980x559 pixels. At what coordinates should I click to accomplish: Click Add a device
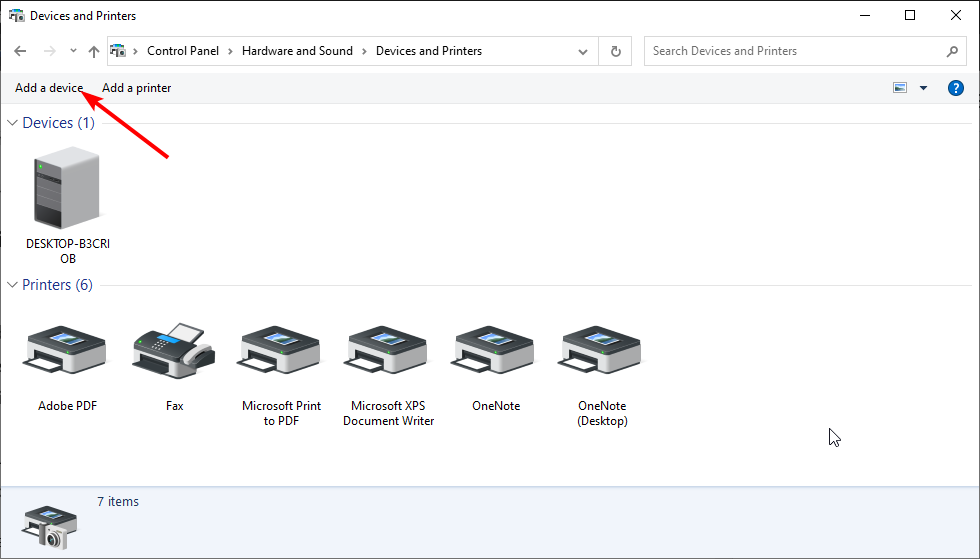tap(49, 88)
